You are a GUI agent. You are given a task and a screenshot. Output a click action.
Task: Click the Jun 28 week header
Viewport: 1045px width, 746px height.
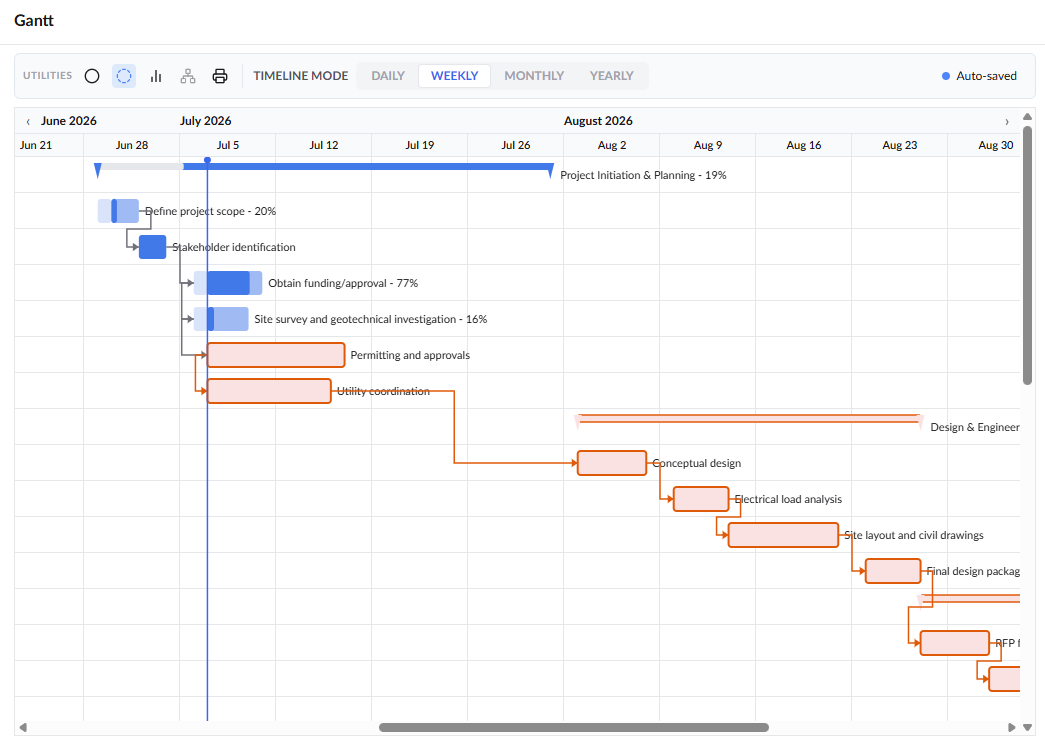[132, 145]
